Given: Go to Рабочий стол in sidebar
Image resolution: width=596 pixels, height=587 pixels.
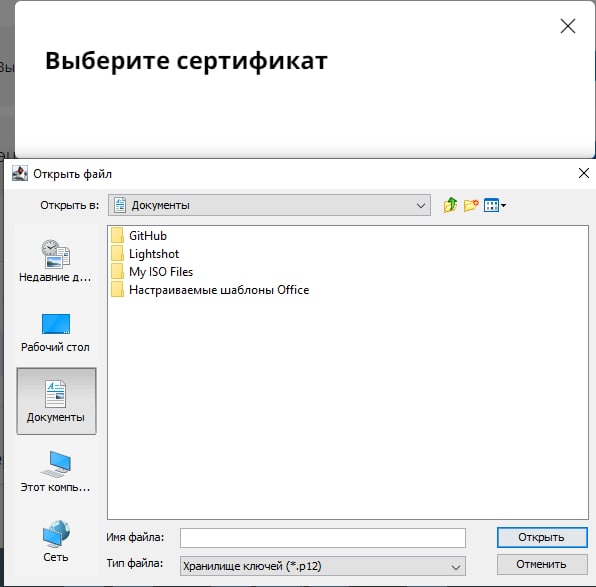Looking at the screenshot, I should pos(55,333).
